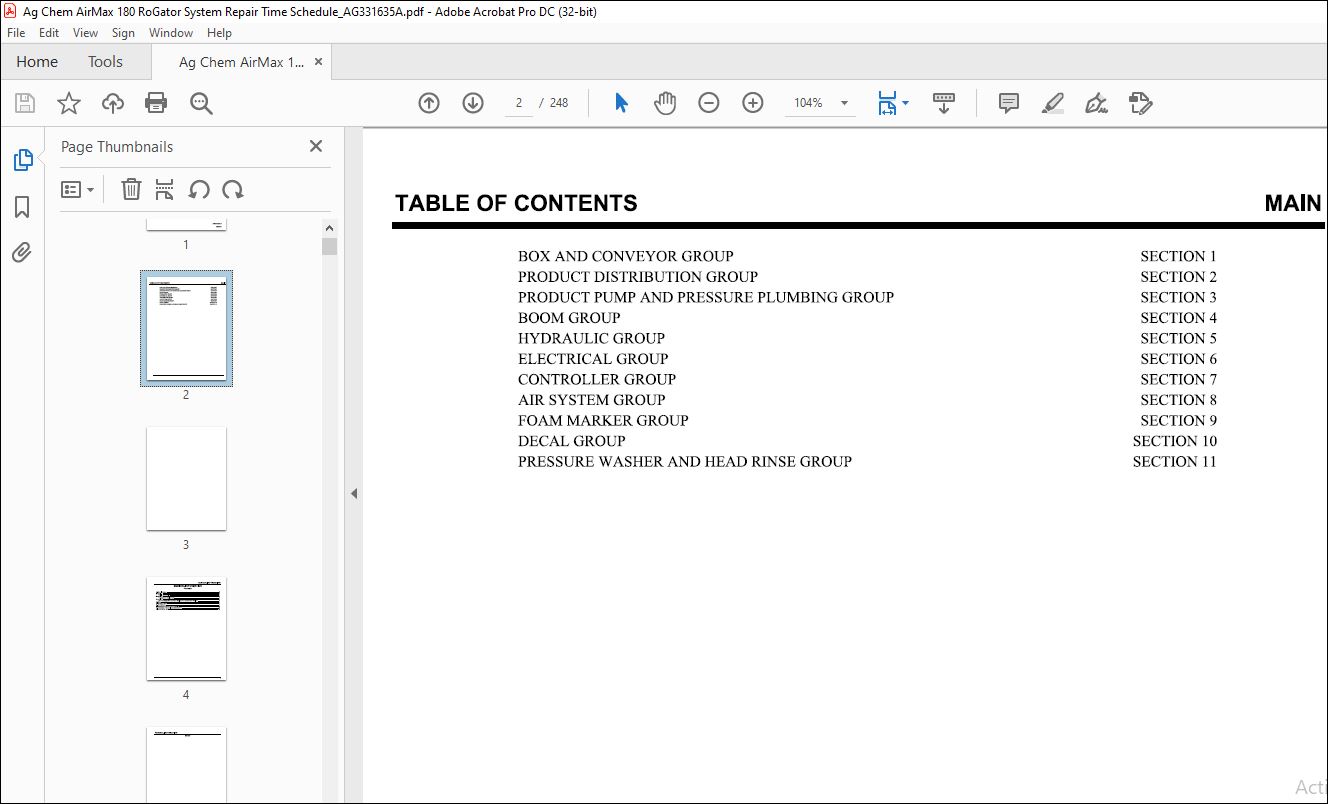Open the File menu
Image resolution: width=1328 pixels, height=804 pixels.
[16, 33]
